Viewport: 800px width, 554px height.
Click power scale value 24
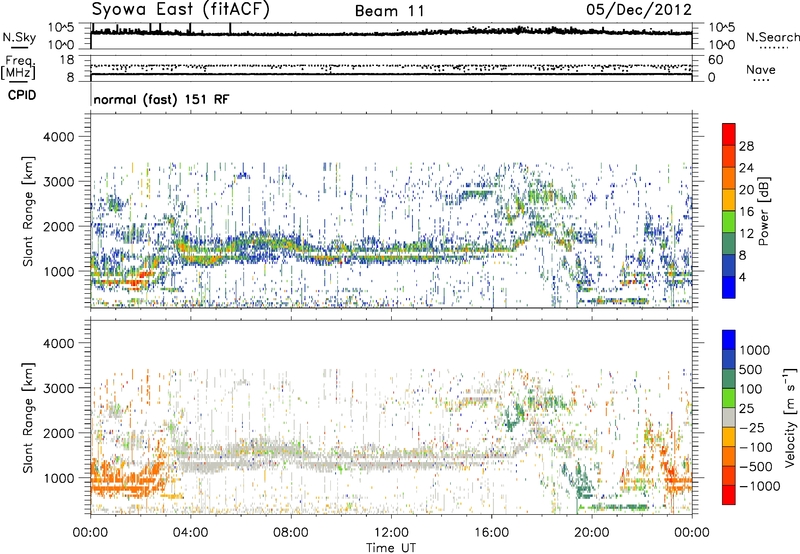point(746,168)
